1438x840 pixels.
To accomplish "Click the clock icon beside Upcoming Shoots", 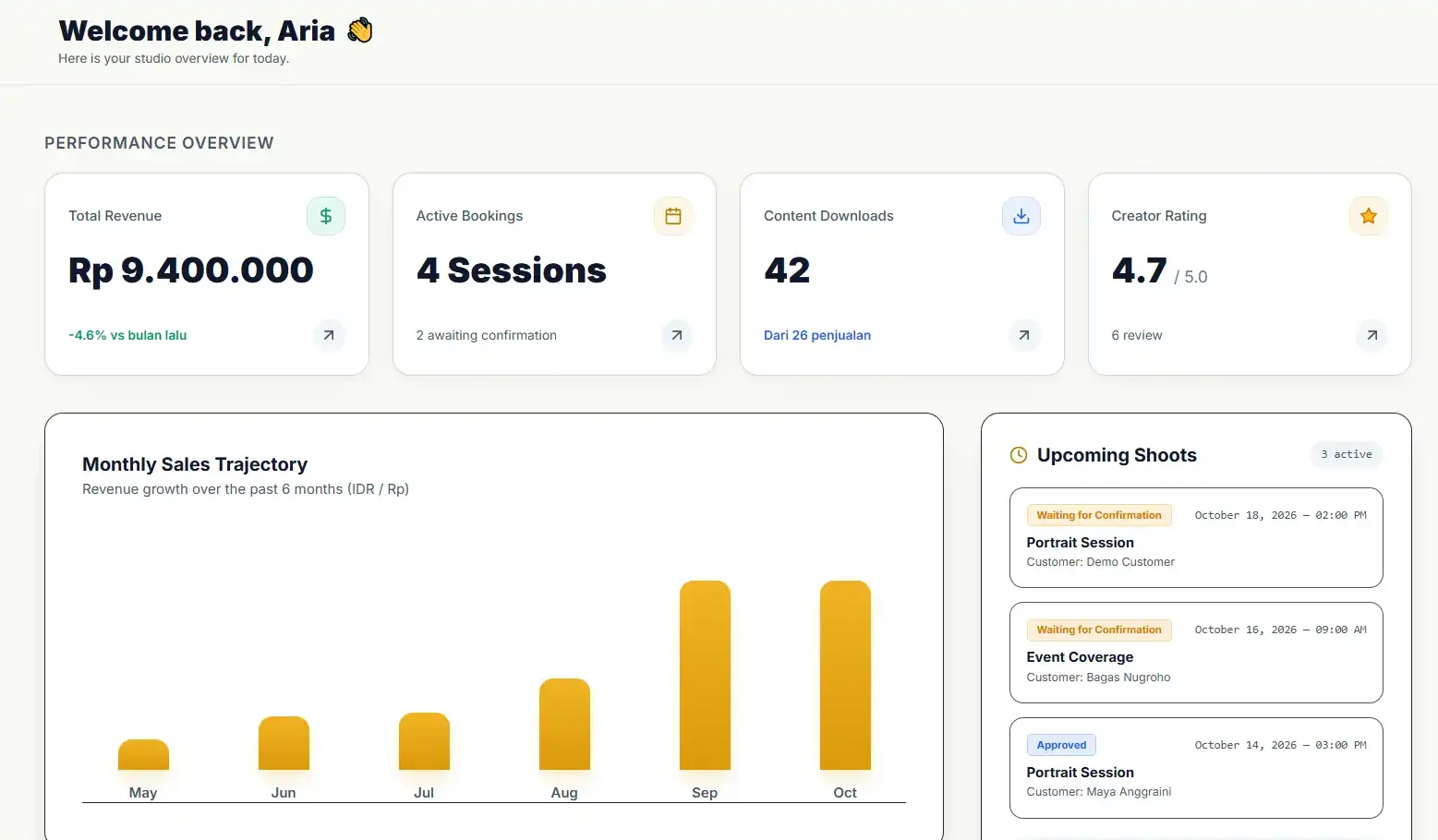I will pyautogui.click(x=1019, y=455).
